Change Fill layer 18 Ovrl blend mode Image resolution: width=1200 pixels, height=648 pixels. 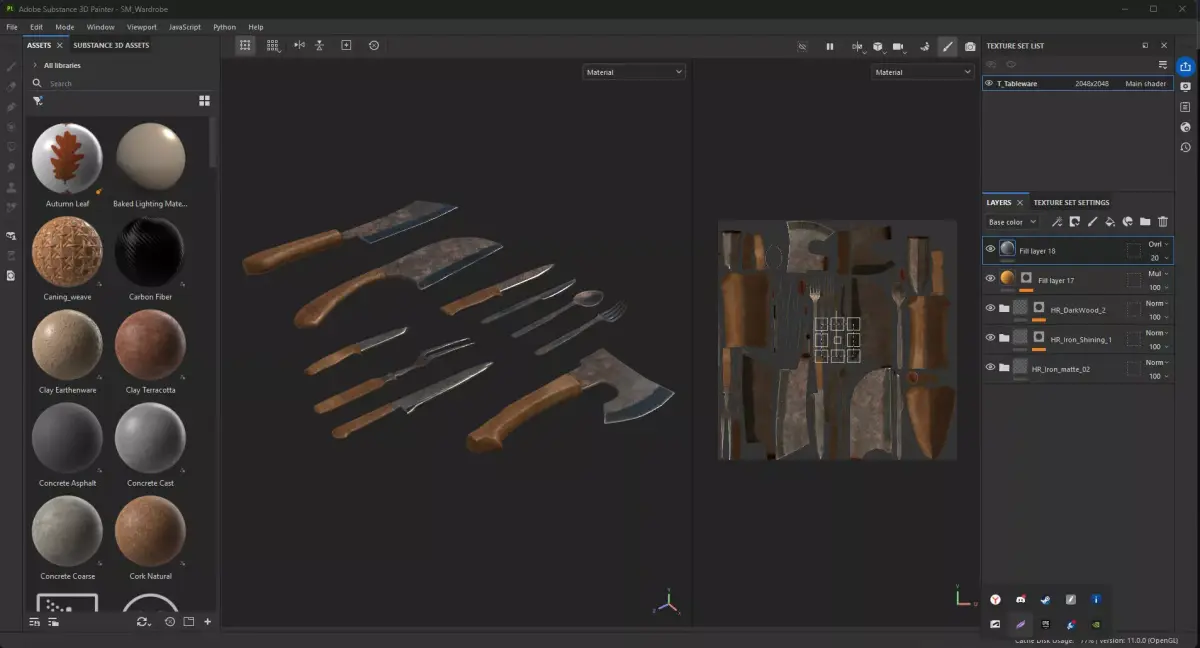[x=1158, y=243]
